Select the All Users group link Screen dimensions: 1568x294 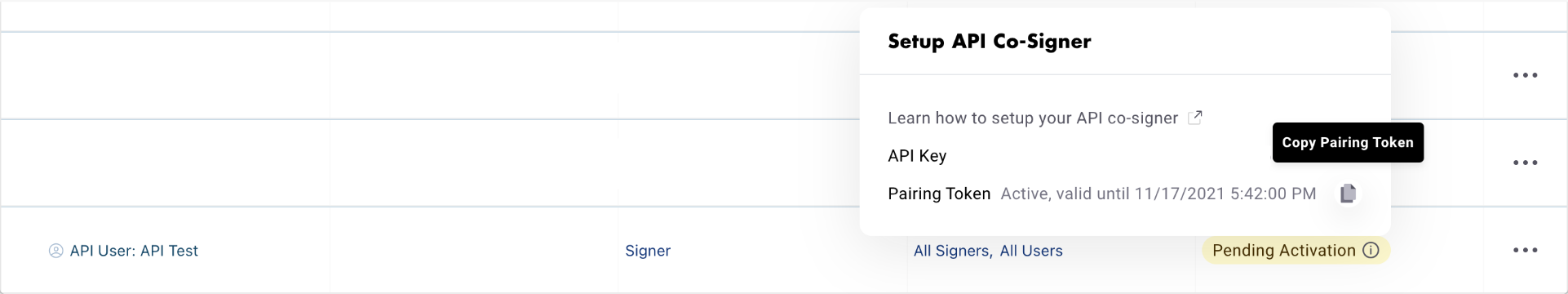1031,251
